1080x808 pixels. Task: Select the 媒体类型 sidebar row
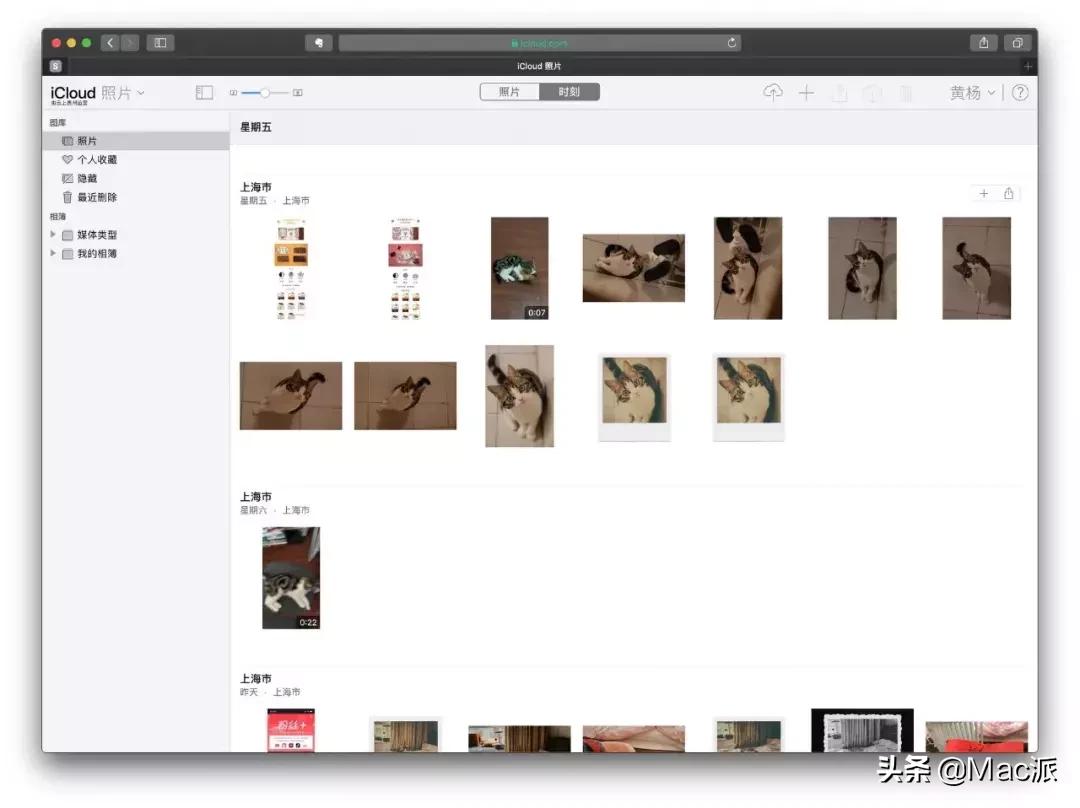pos(136,235)
